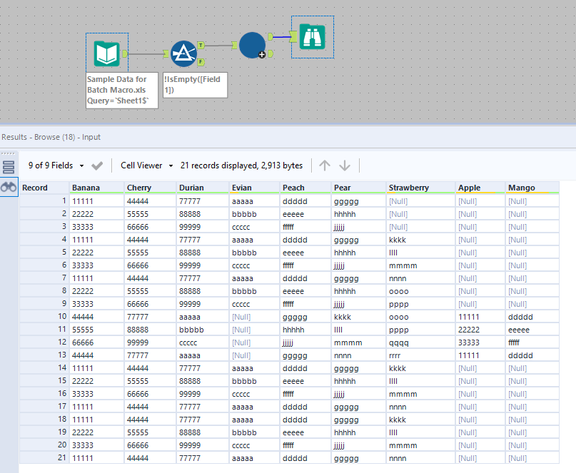Click the Durian 88888 cell in record 19
The image size is (576, 473).
pos(203,432)
